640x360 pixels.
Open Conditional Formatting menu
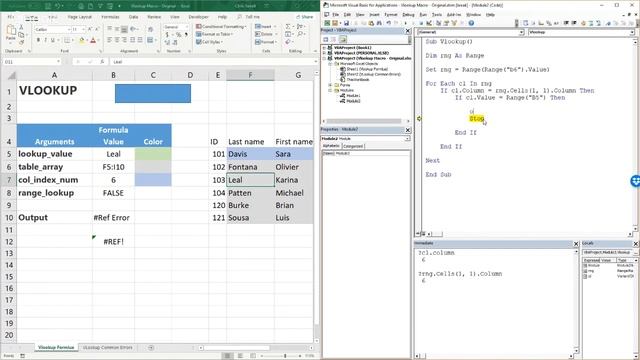221,27
